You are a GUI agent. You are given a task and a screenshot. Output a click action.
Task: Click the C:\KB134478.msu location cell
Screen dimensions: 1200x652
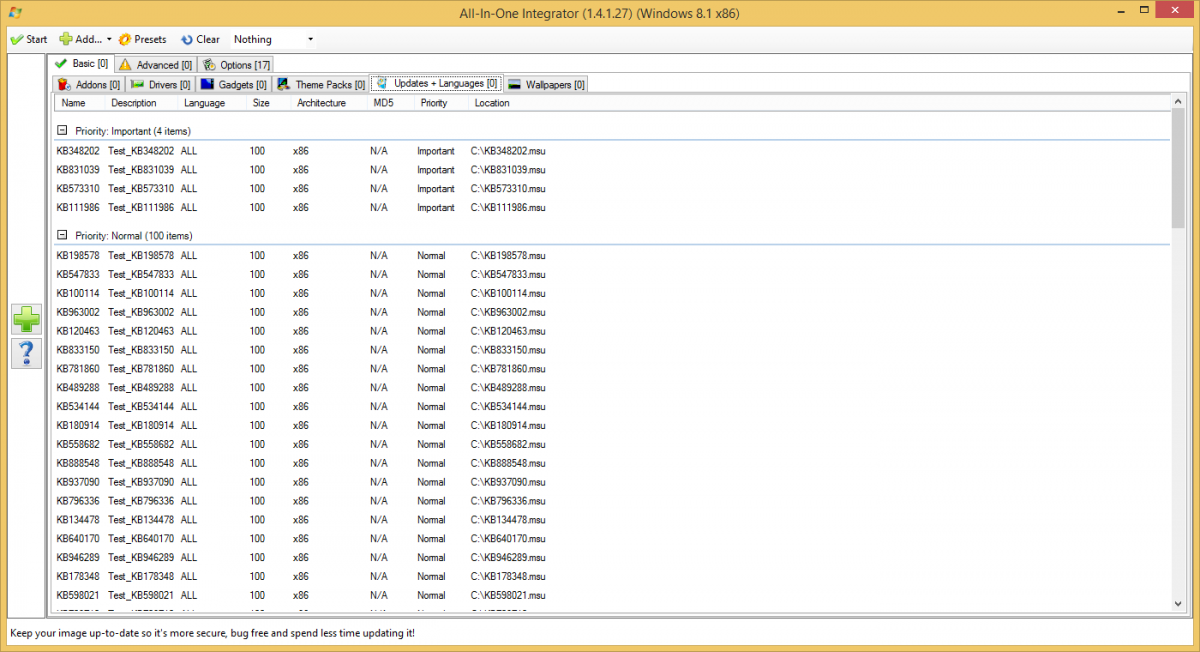508,520
